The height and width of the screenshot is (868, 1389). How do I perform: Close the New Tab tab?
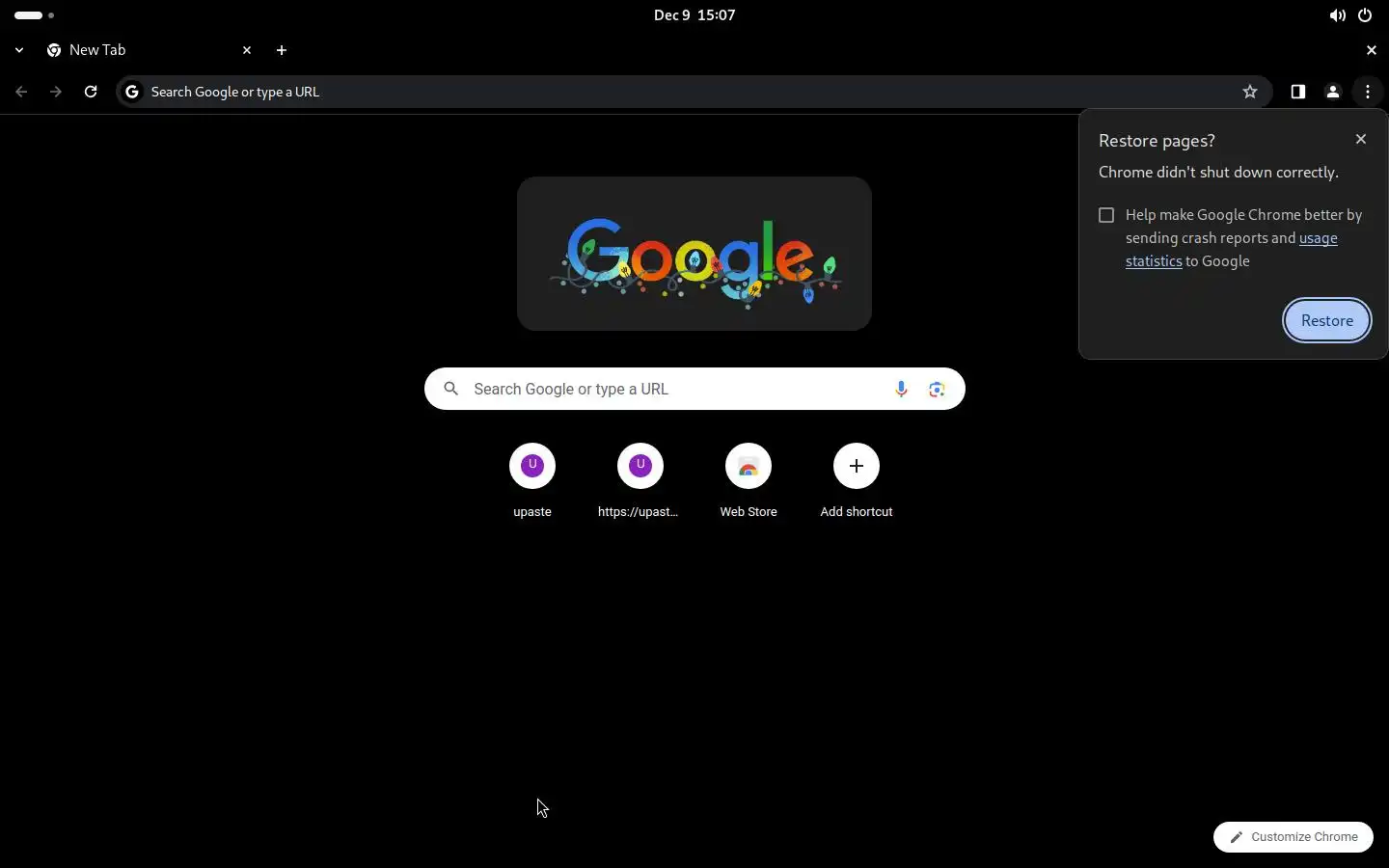click(x=247, y=50)
